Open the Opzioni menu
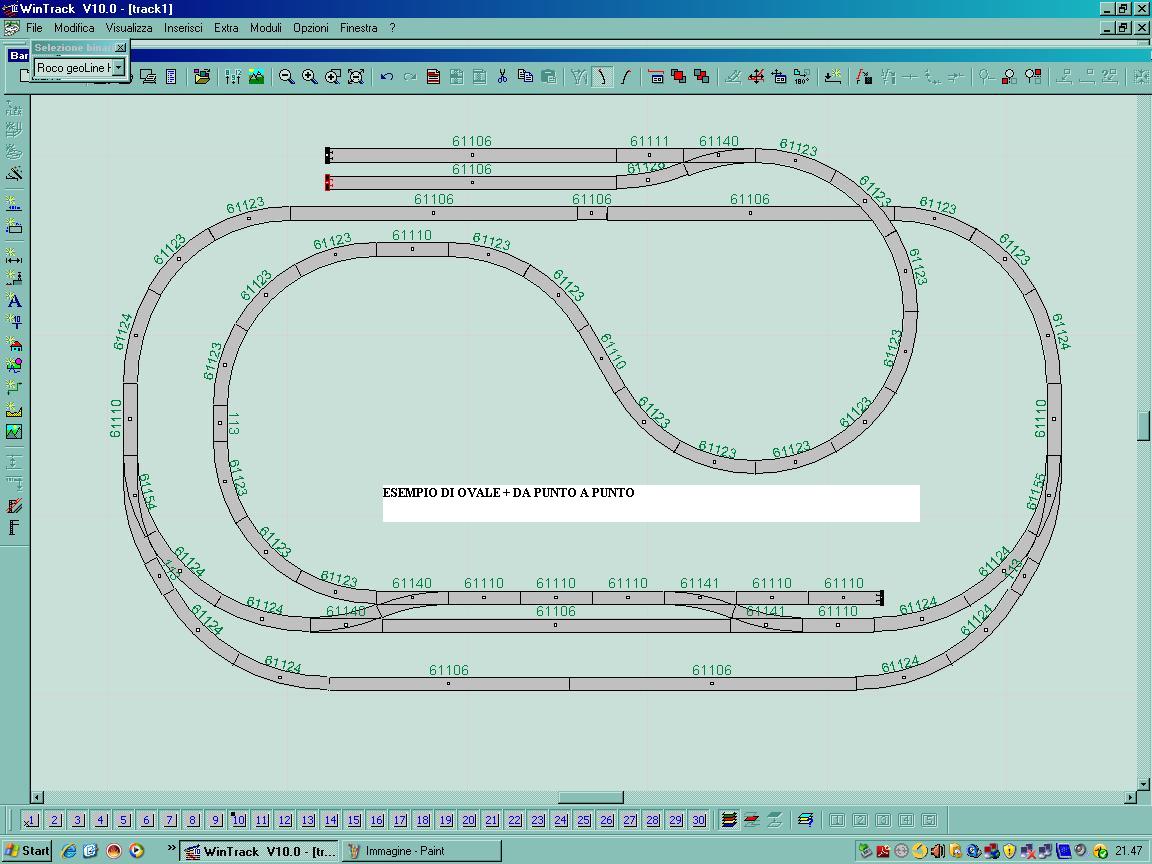 pos(311,28)
